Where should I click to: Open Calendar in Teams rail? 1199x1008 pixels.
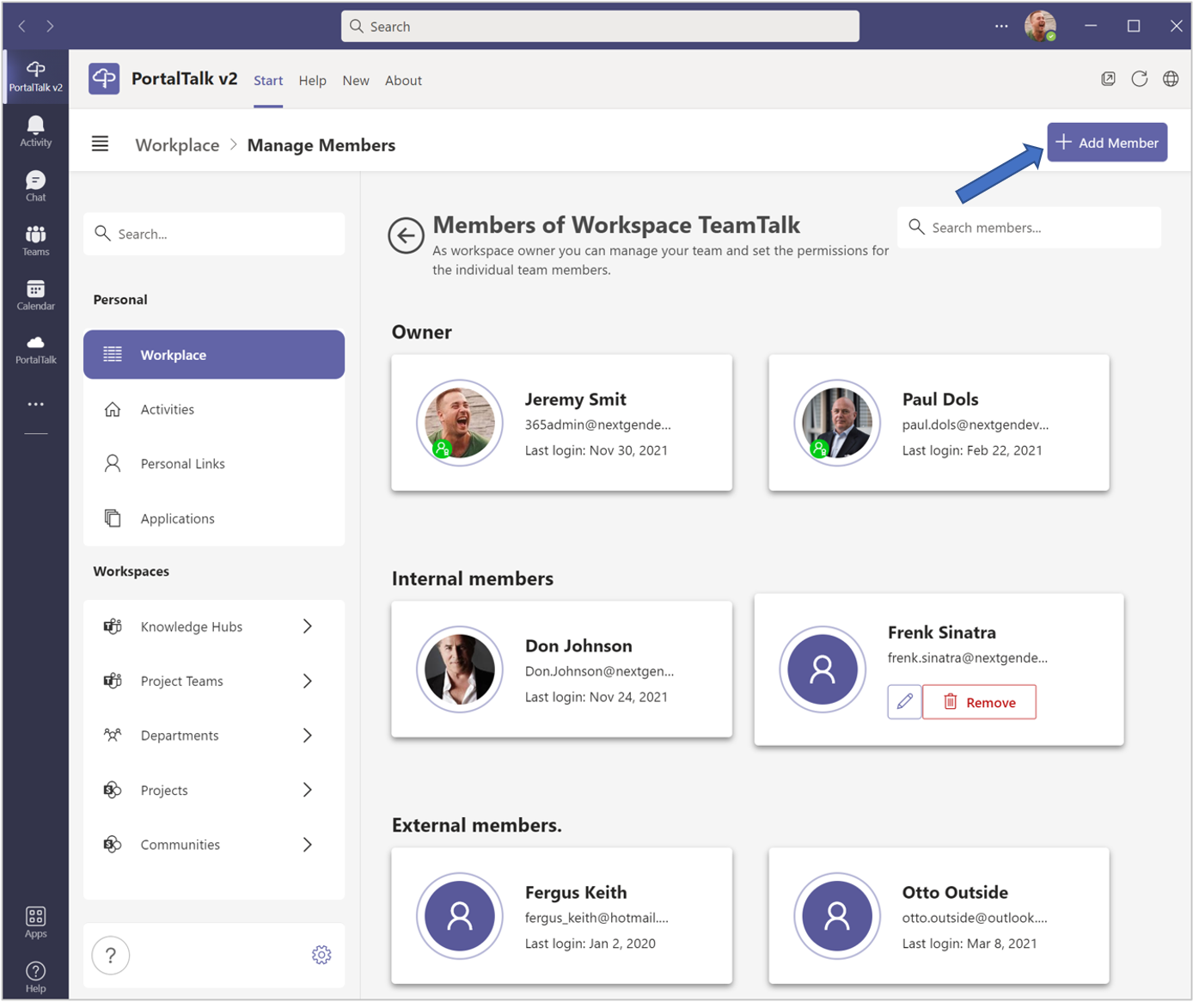(x=35, y=296)
